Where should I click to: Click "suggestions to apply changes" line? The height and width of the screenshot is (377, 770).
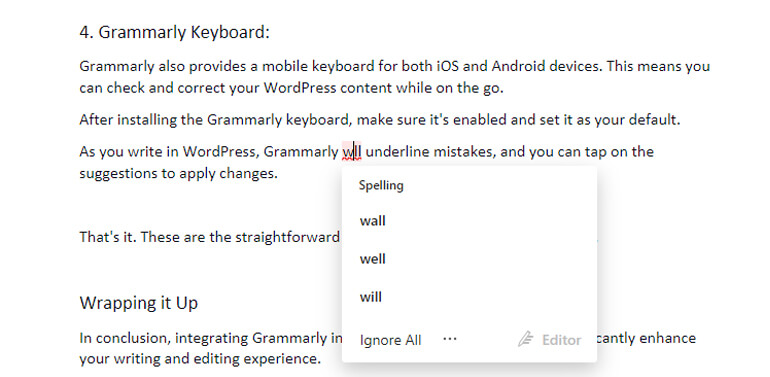pyautogui.click(x=179, y=174)
